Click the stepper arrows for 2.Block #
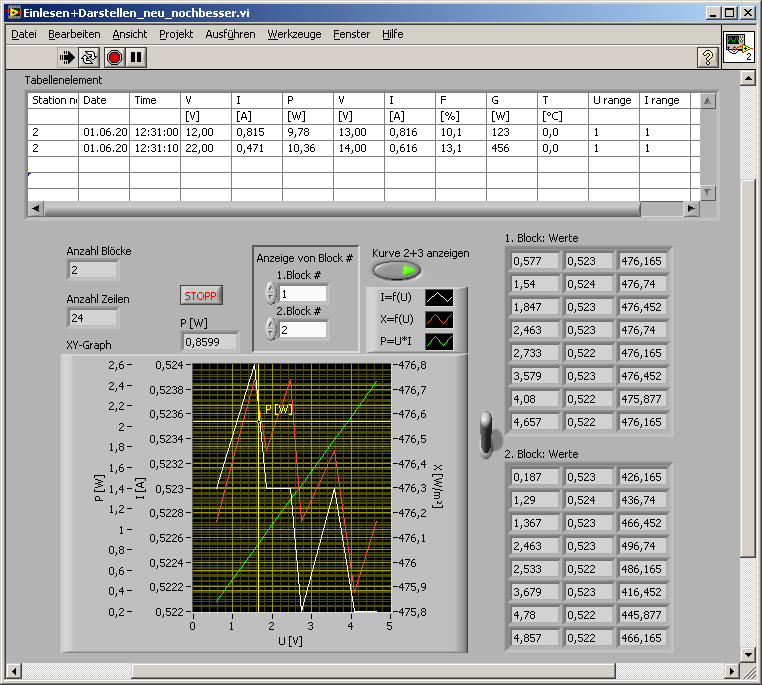This screenshot has height=685, width=762. [x=270, y=329]
